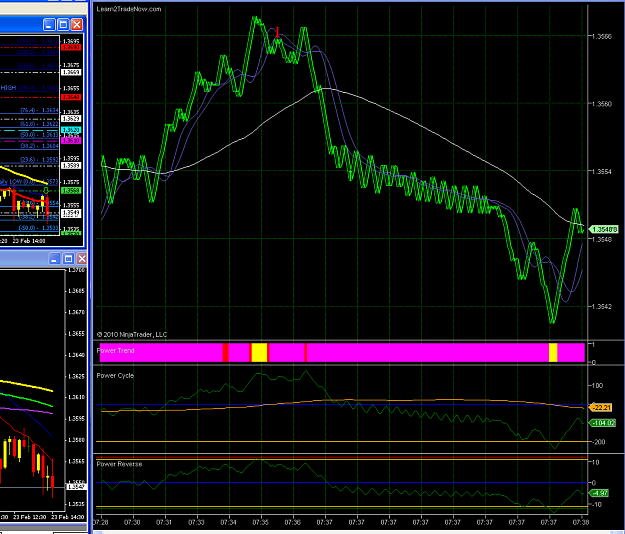Click the (-50.0) - 1.3533 Fibonacci label
This screenshot has height=534, width=625.
click(38, 228)
